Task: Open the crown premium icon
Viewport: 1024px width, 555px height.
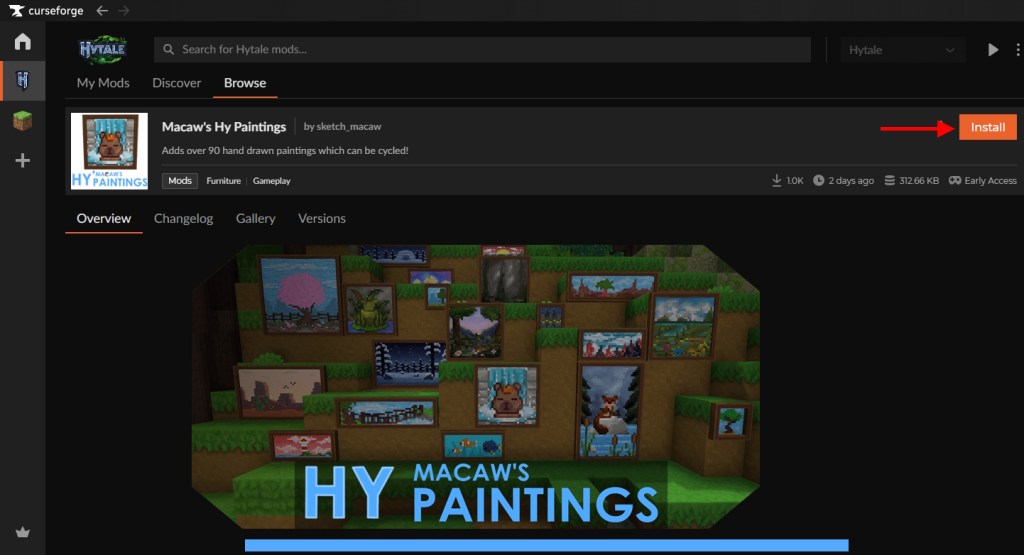Action: (x=22, y=532)
